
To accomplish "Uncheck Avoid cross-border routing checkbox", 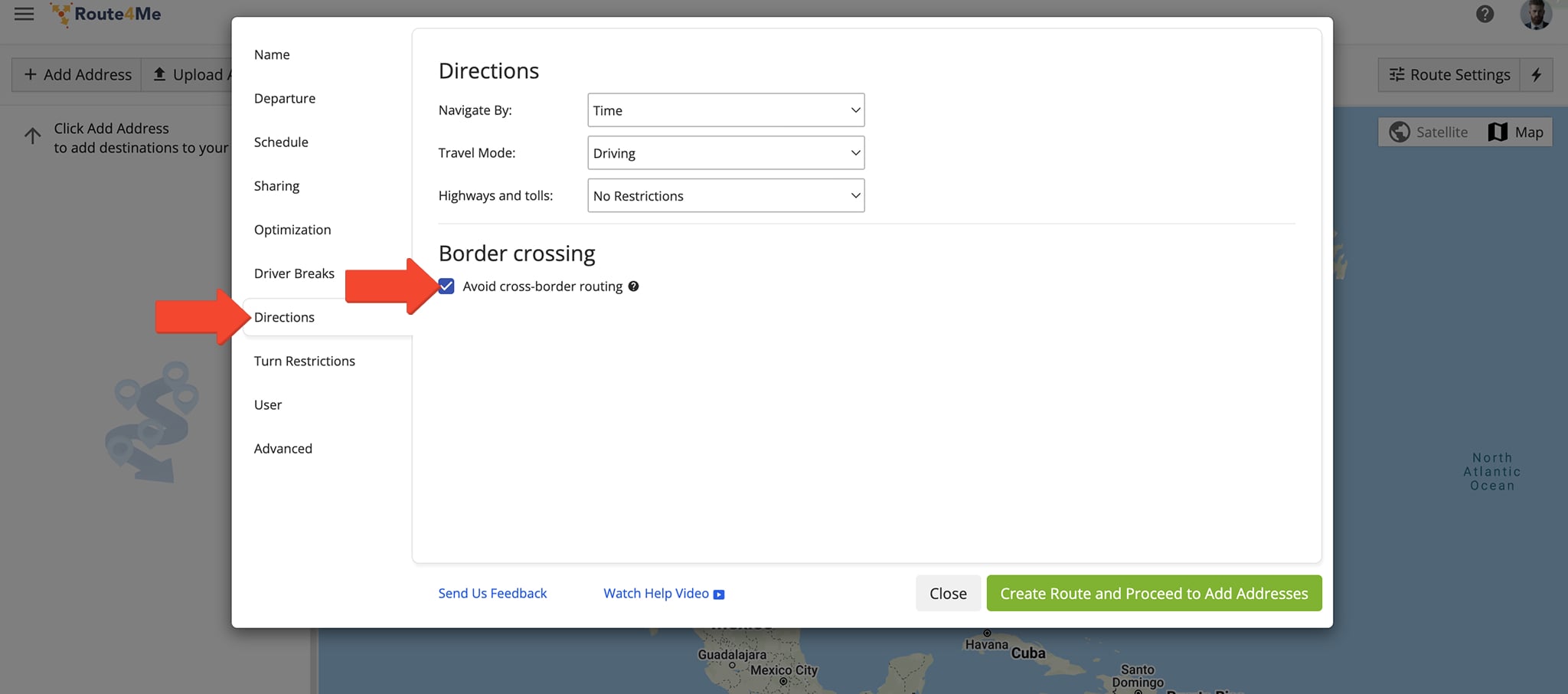I will 446,286.
